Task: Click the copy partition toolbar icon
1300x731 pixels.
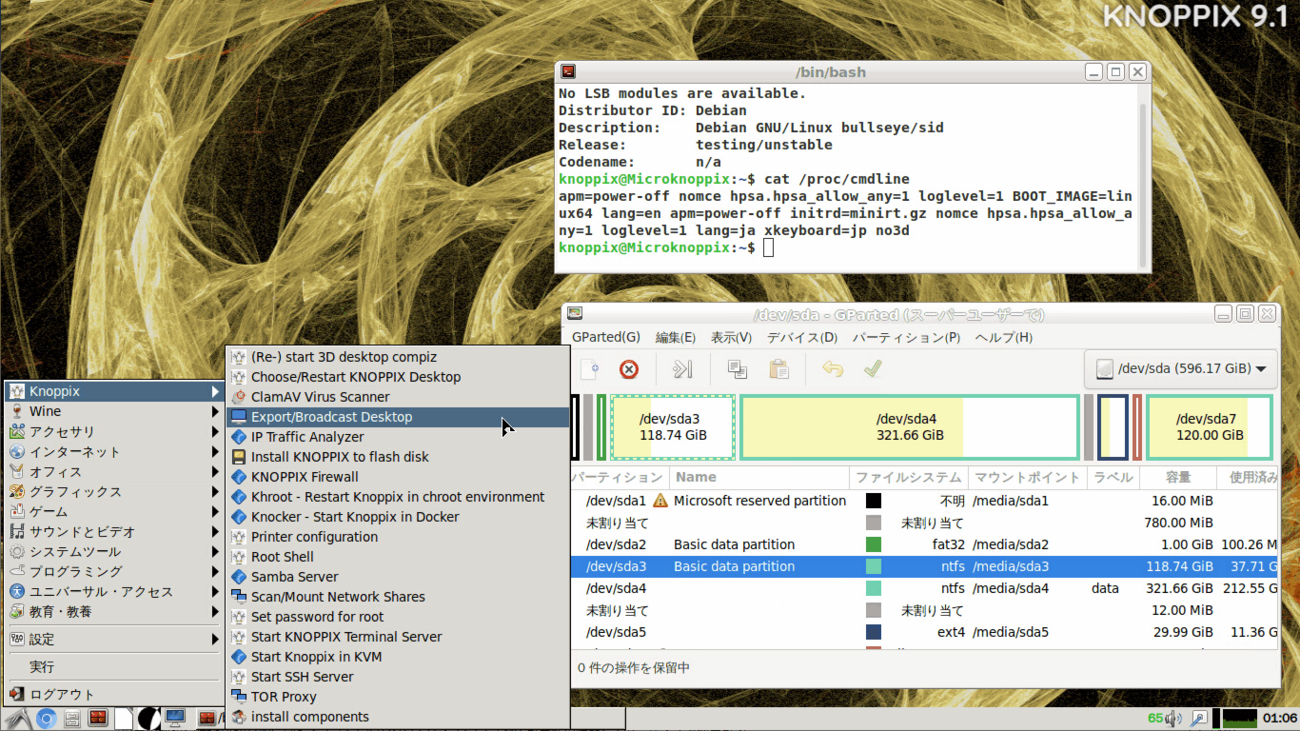Action: pyautogui.click(x=737, y=369)
